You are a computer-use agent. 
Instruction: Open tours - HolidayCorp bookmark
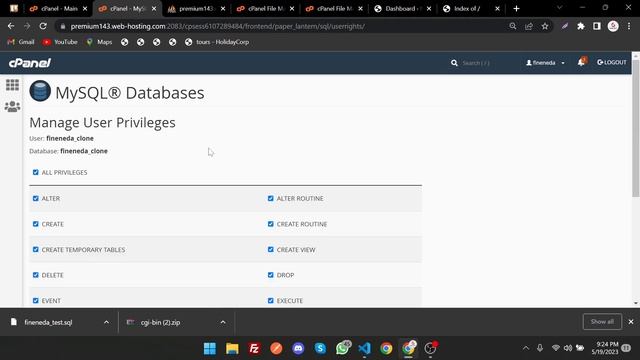217,42
